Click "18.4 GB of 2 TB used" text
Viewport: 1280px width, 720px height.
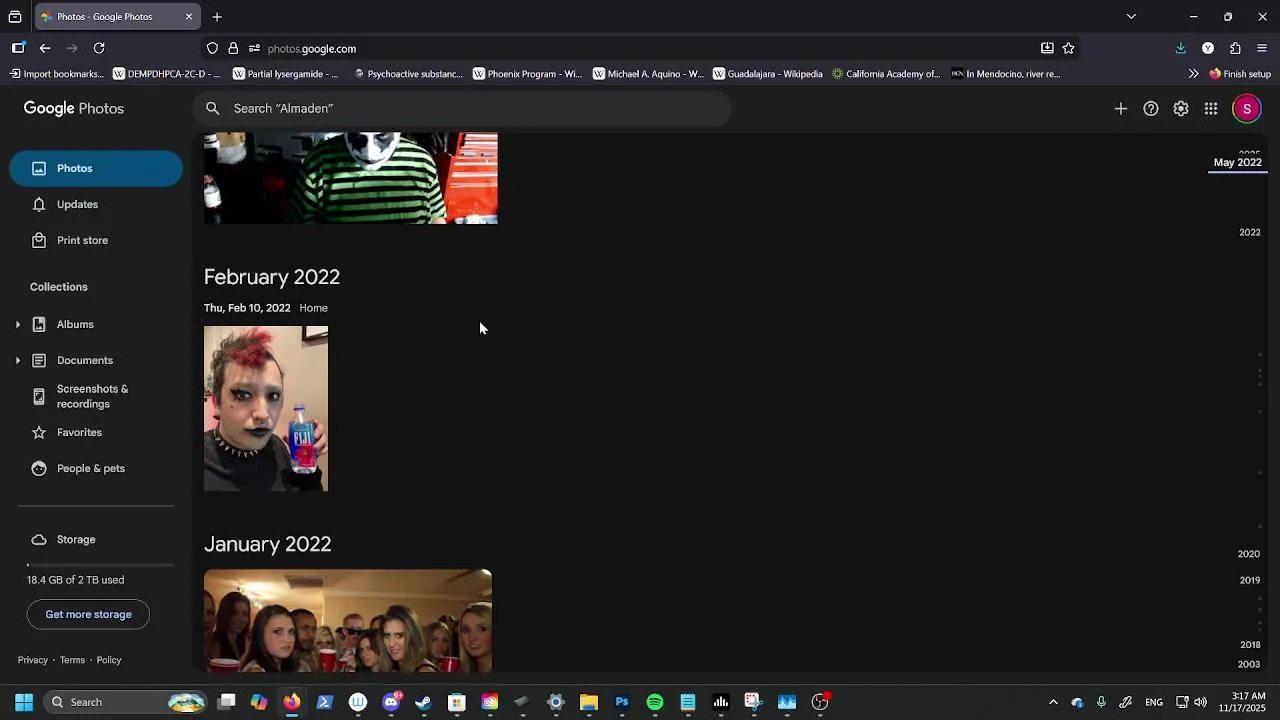pos(75,580)
